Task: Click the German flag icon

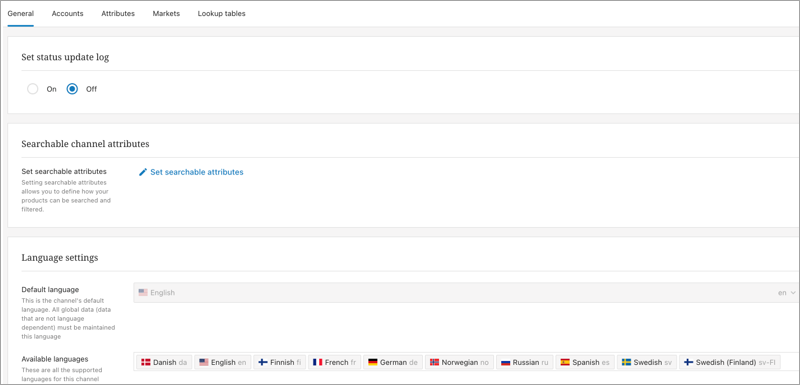Action: point(372,363)
